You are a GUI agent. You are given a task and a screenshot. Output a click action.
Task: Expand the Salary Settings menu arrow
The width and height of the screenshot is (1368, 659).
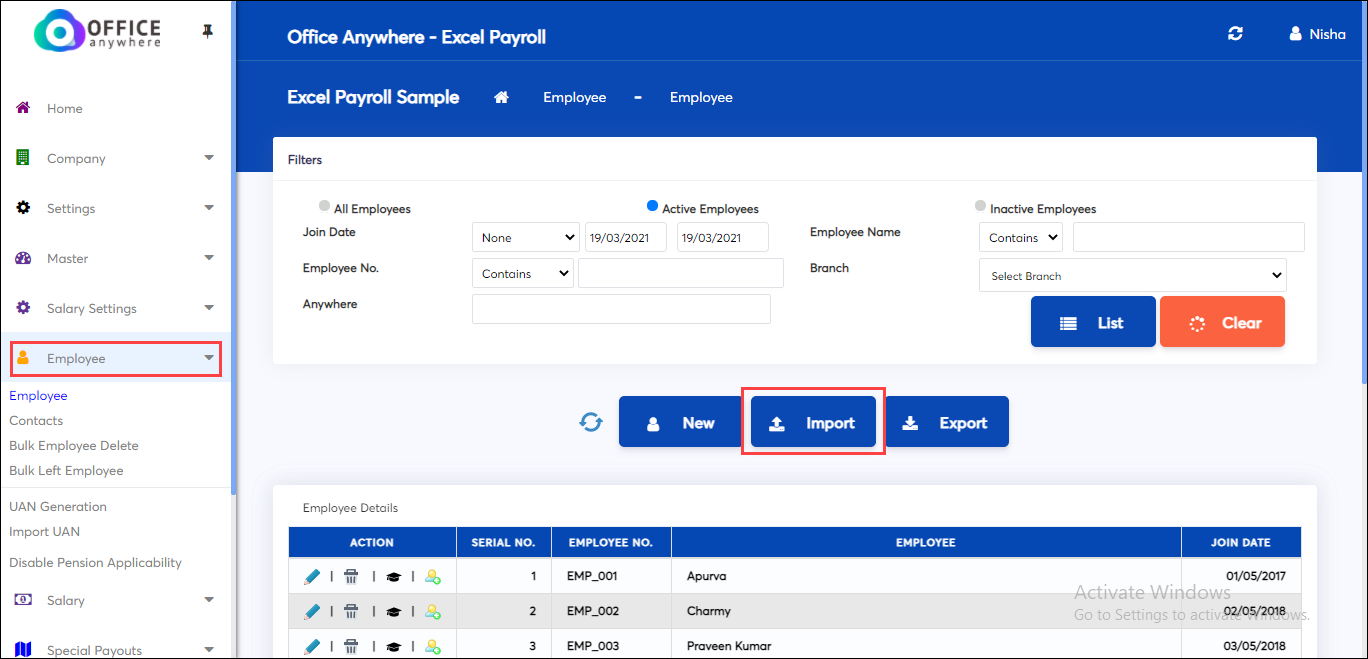209,308
